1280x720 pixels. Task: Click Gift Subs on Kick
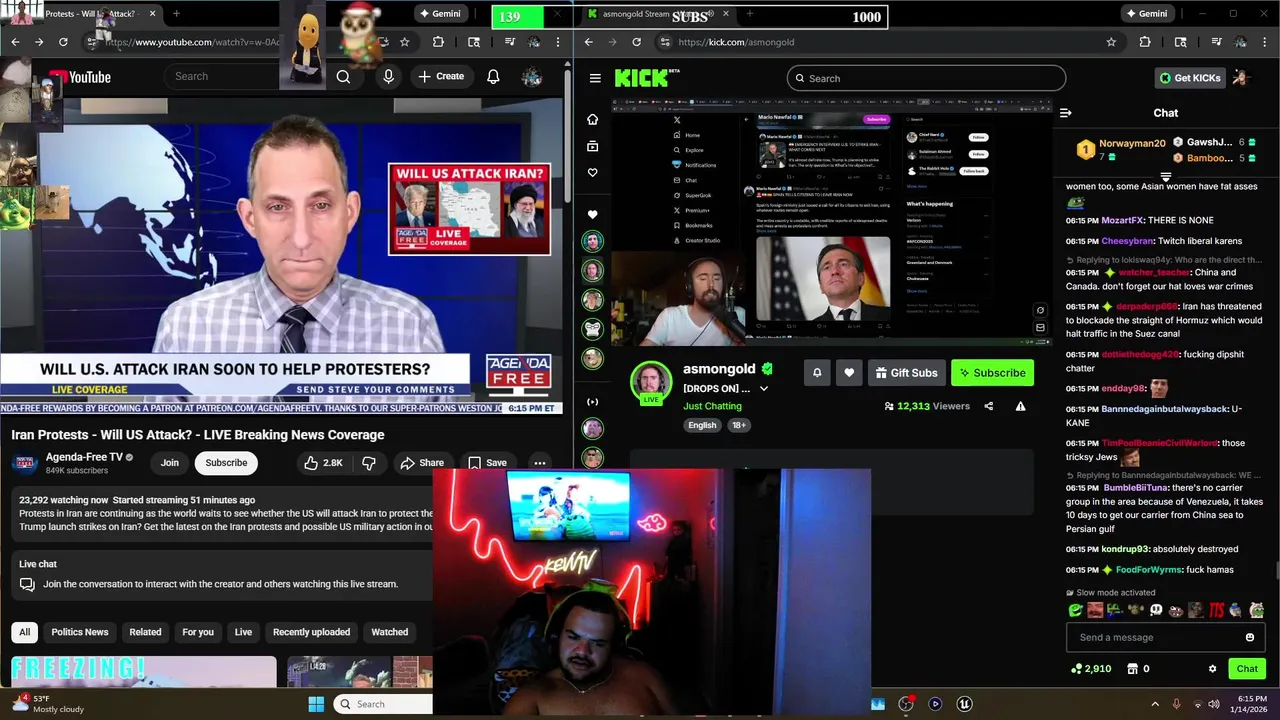[907, 373]
